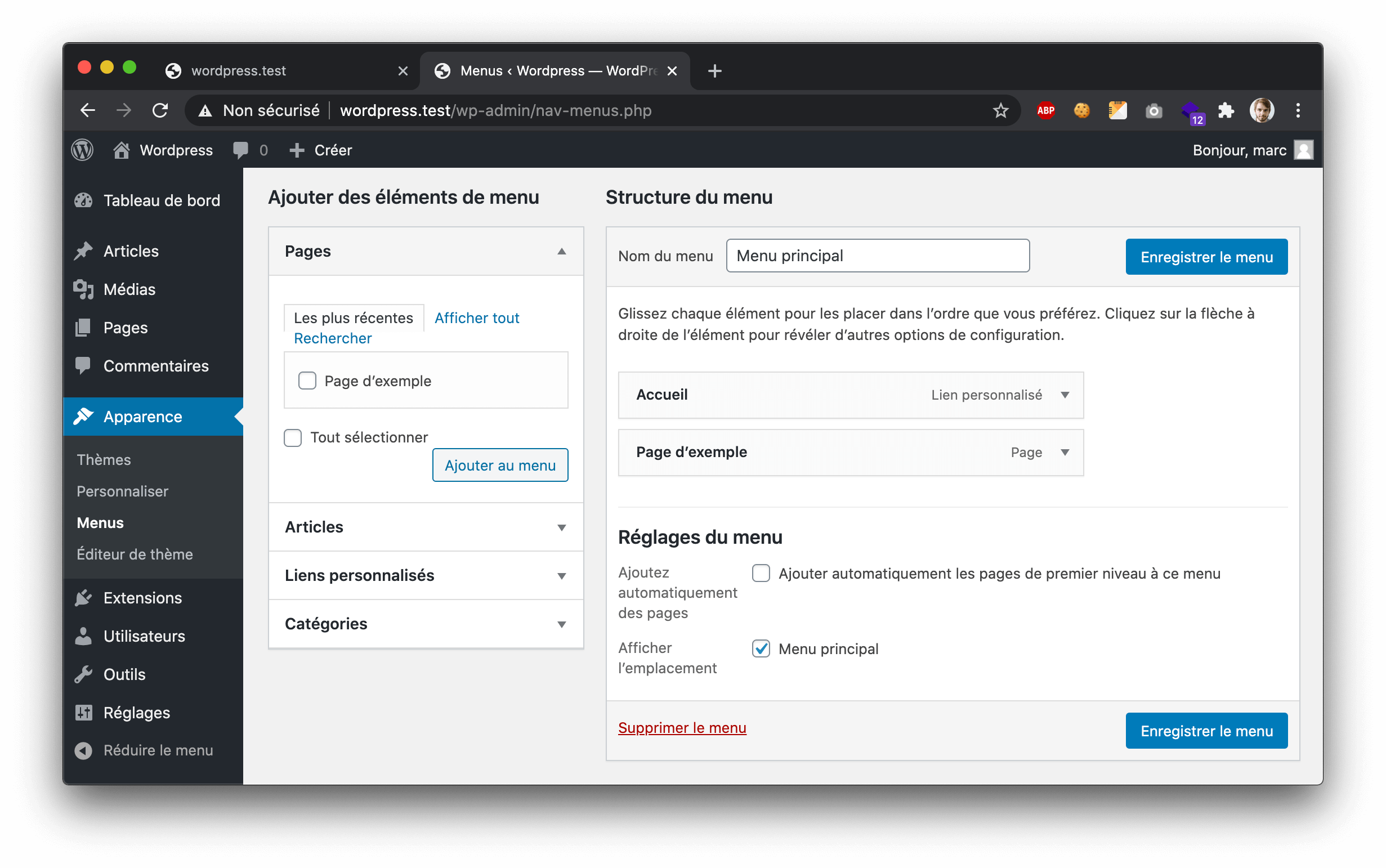Switch to the Afficher tout tab
This screenshot has width=1386, height=868.
[477, 318]
